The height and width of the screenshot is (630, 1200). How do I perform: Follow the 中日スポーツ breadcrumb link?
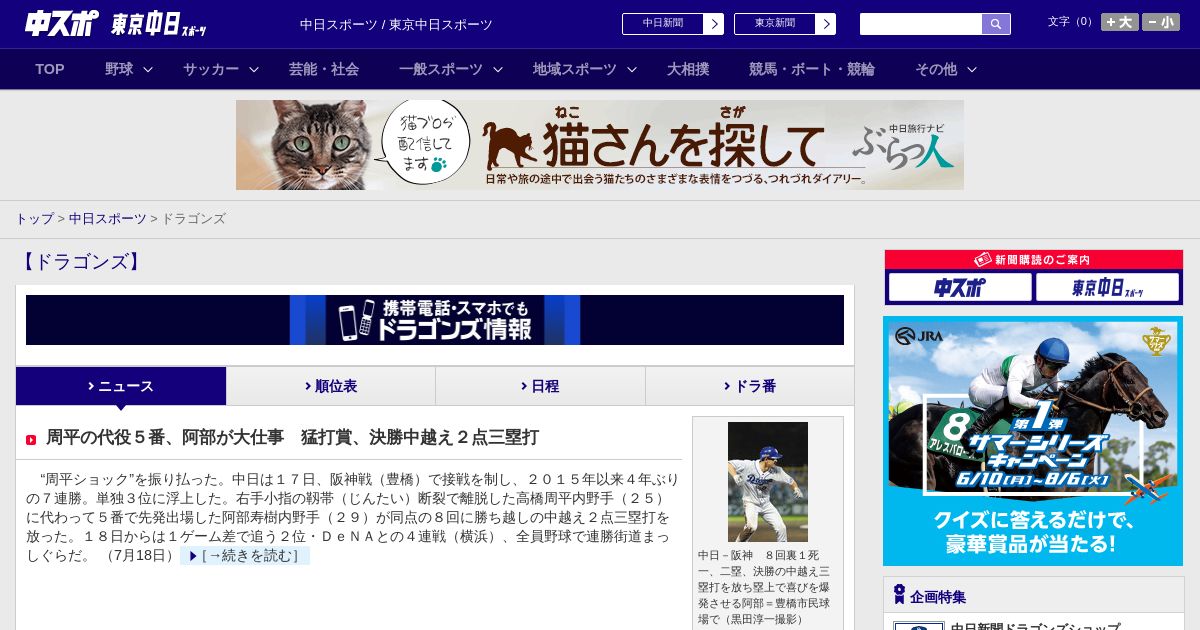(108, 218)
